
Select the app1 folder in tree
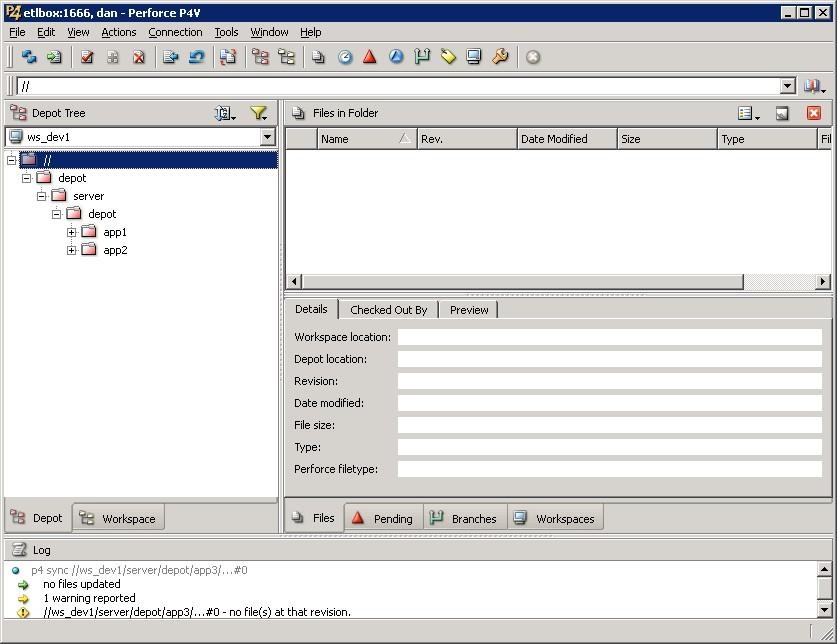pyautogui.click(x=115, y=232)
